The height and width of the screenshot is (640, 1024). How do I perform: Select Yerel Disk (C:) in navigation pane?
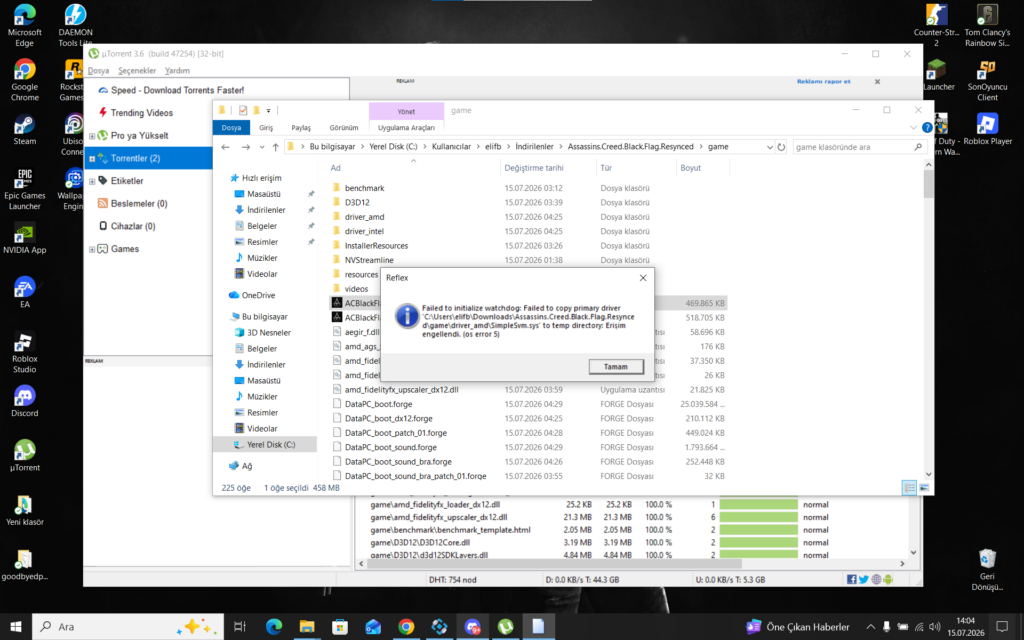point(270,445)
